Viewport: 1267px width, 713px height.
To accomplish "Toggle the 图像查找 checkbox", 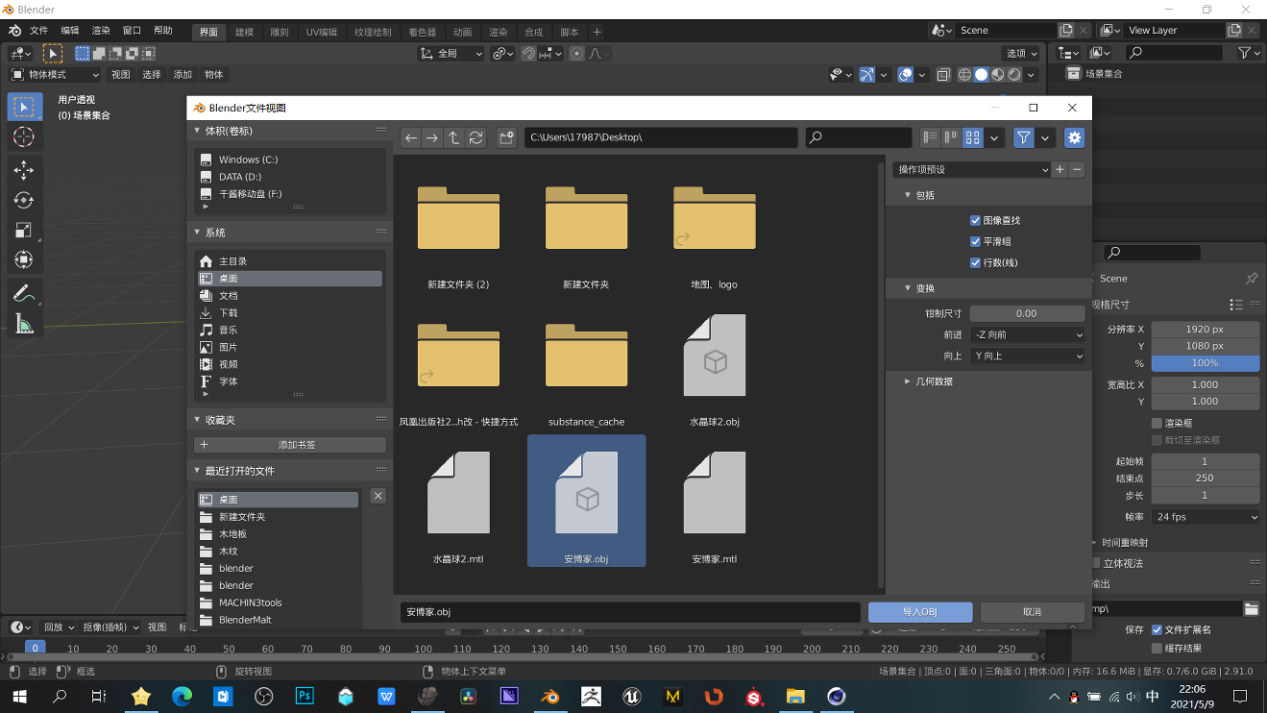I will pos(975,220).
